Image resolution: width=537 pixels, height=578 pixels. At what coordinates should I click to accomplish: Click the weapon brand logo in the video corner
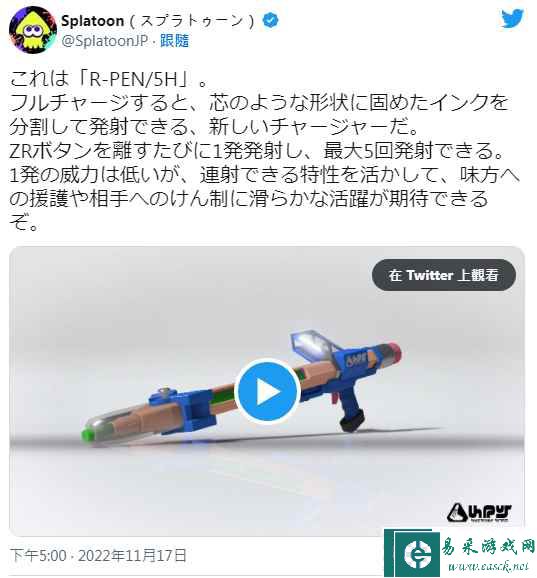479,512
